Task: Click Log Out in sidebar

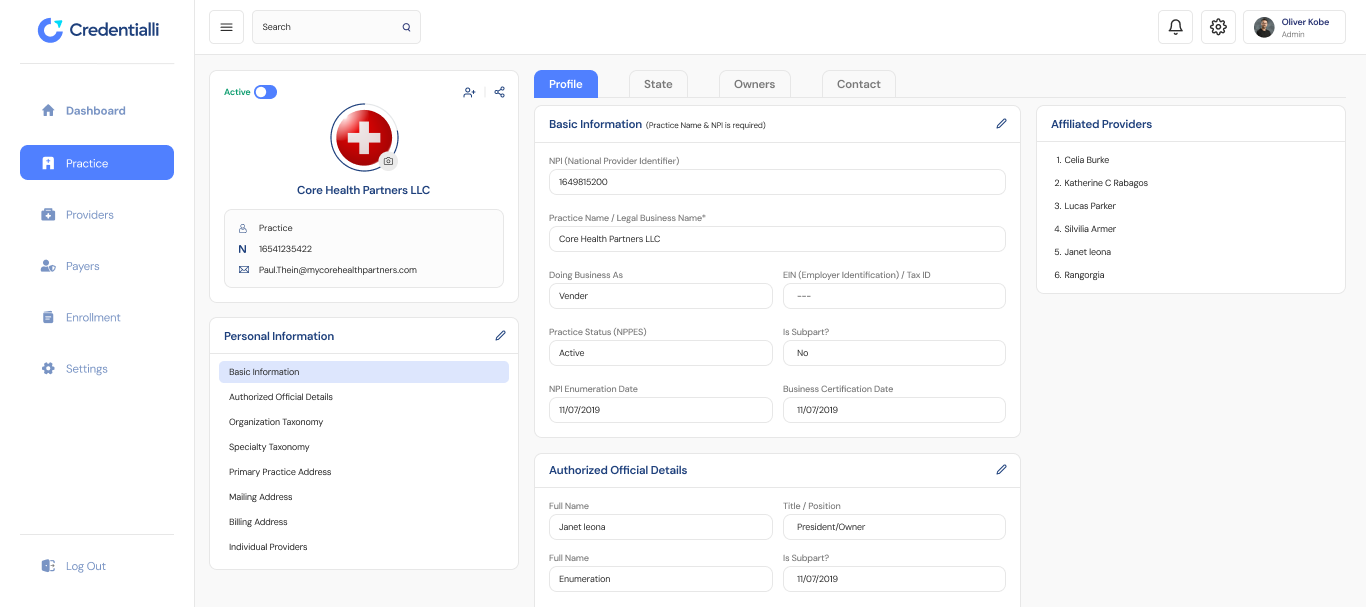Action: click(85, 566)
